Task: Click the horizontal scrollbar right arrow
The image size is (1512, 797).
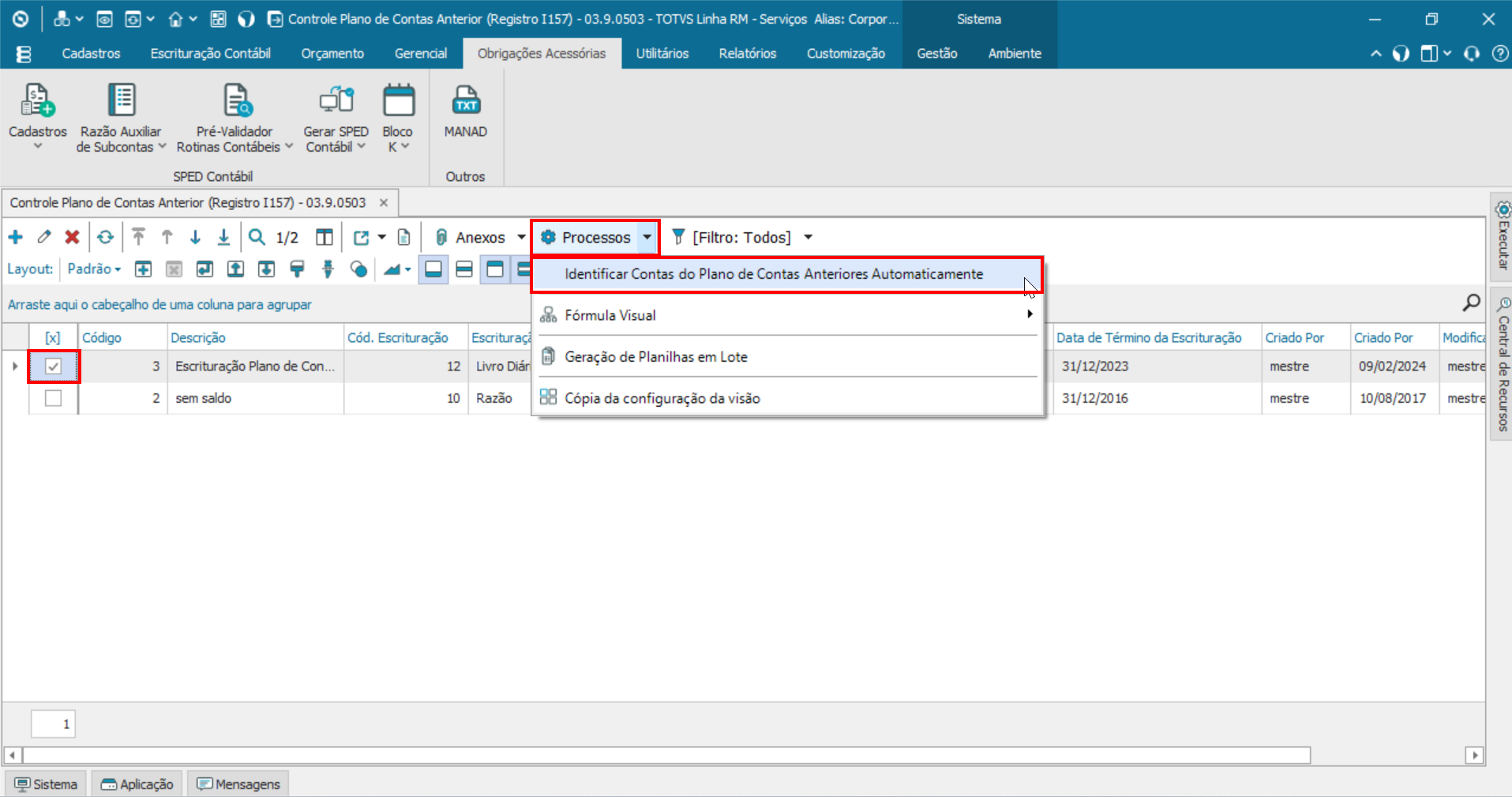Action: 1474,755
